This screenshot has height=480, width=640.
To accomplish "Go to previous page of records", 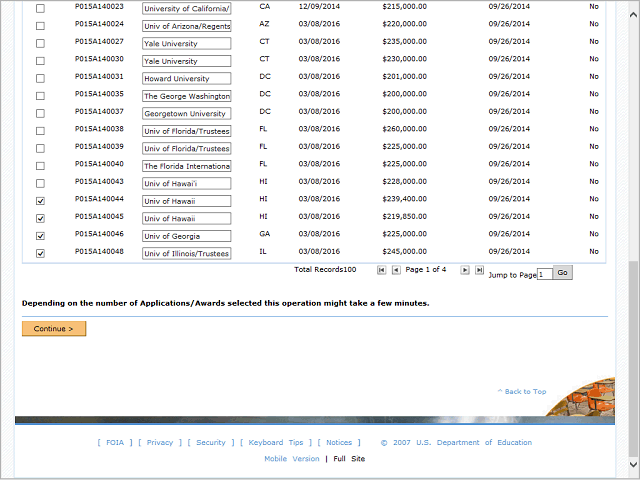I will coord(396,270).
